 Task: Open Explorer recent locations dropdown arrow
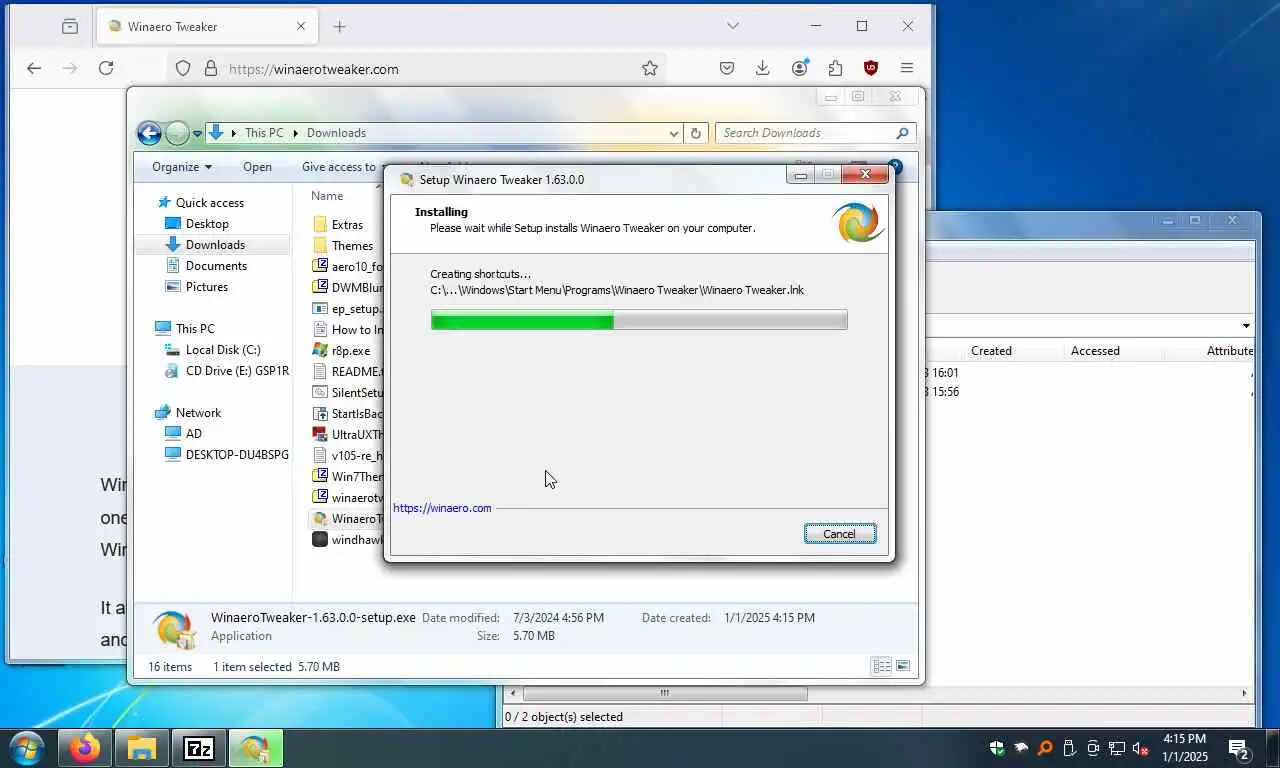(197, 133)
